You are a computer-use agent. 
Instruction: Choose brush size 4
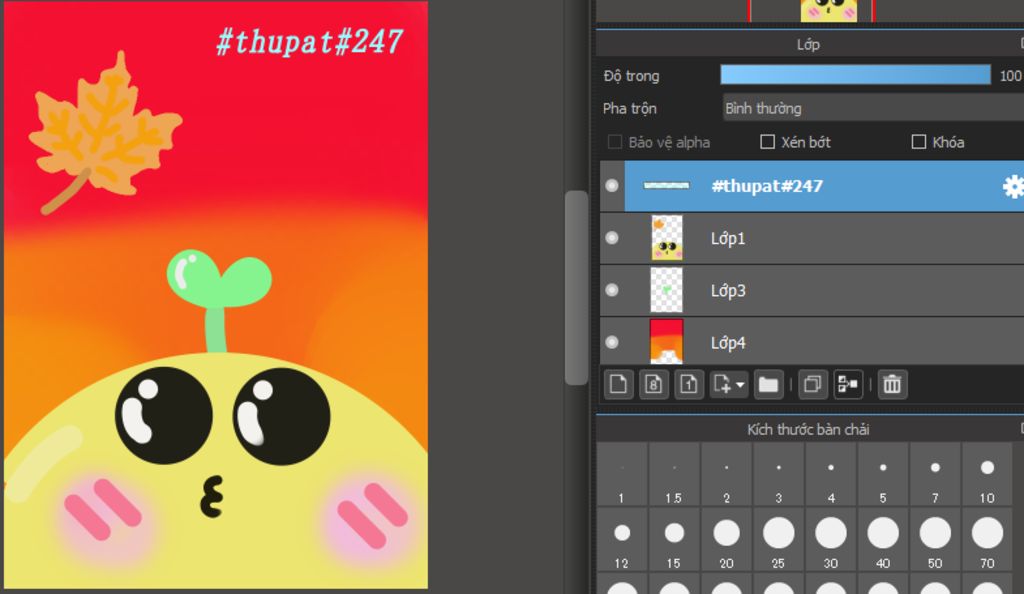tap(831, 475)
